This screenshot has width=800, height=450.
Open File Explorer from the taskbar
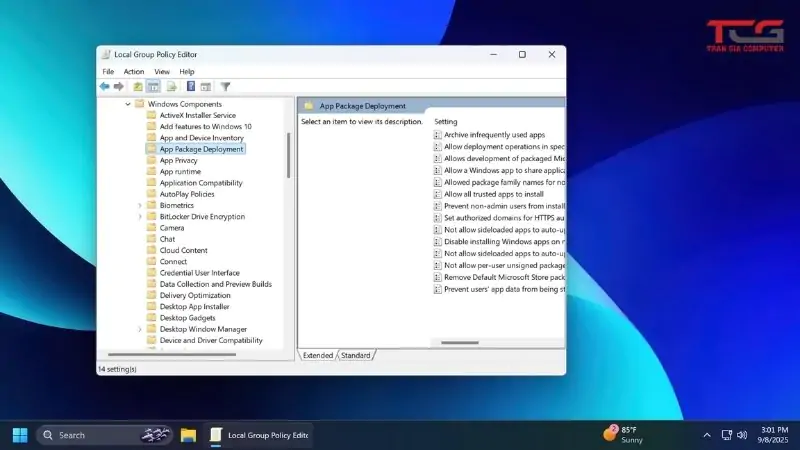[x=188, y=435]
